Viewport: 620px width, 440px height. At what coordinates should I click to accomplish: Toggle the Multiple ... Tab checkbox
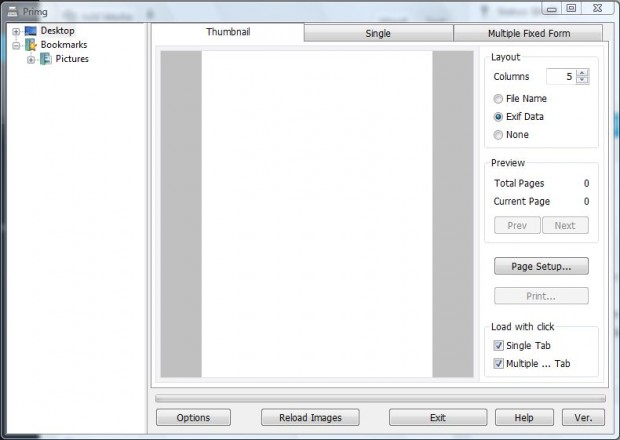pos(499,364)
